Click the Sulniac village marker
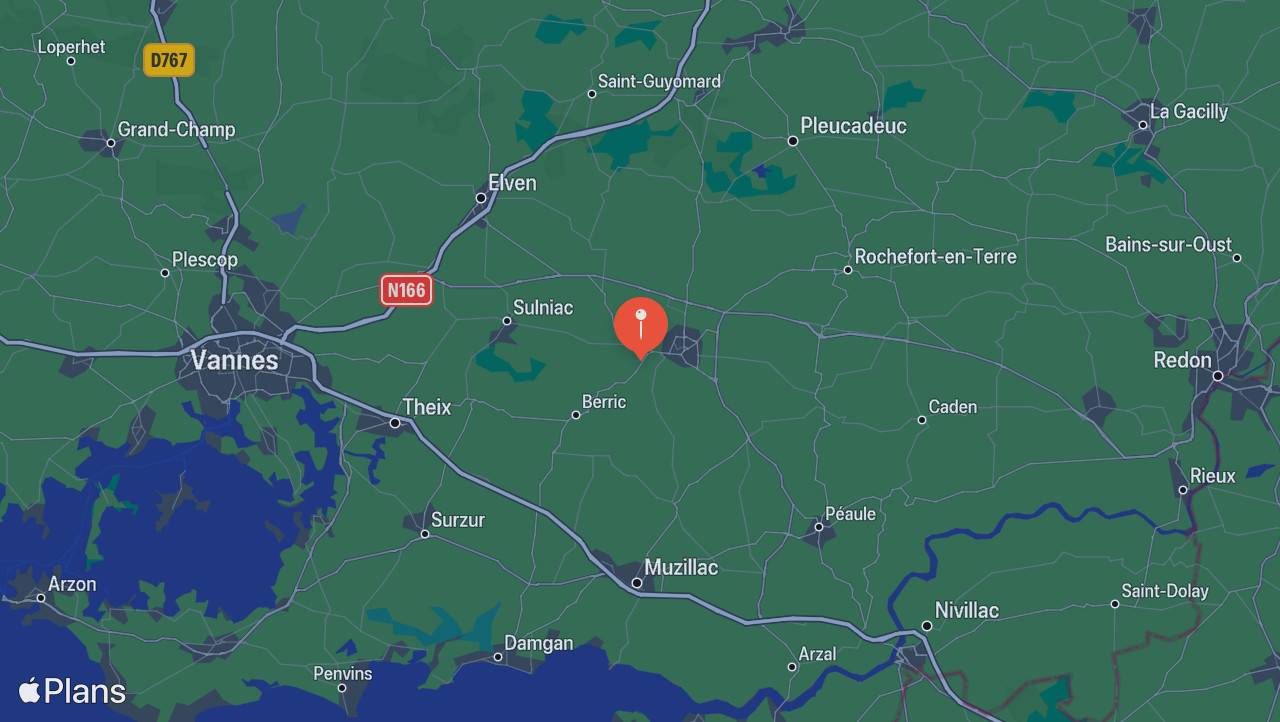Image resolution: width=1280 pixels, height=722 pixels. coord(507,321)
